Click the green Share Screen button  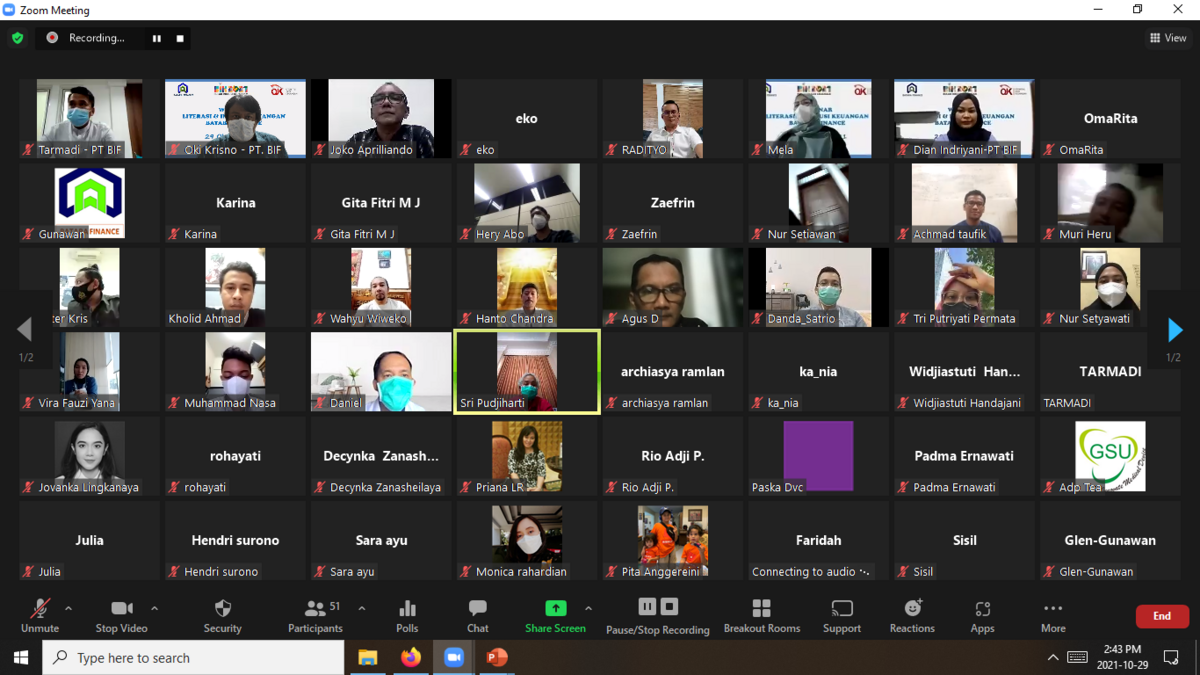point(555,615)
